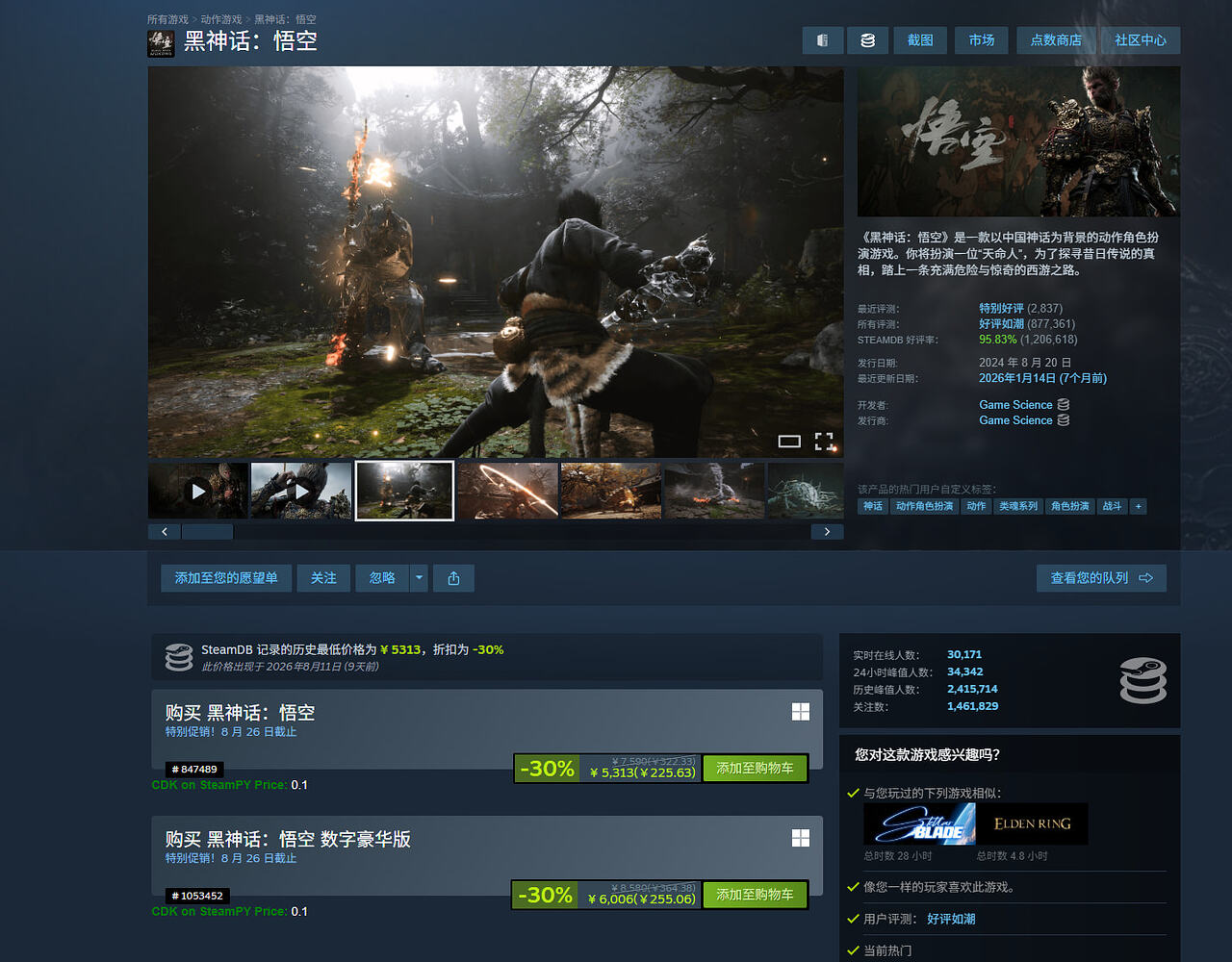This screenshot has height=962, width=1232.
Task: Click the 忽略 ignore button
Action: coord(382,578)
